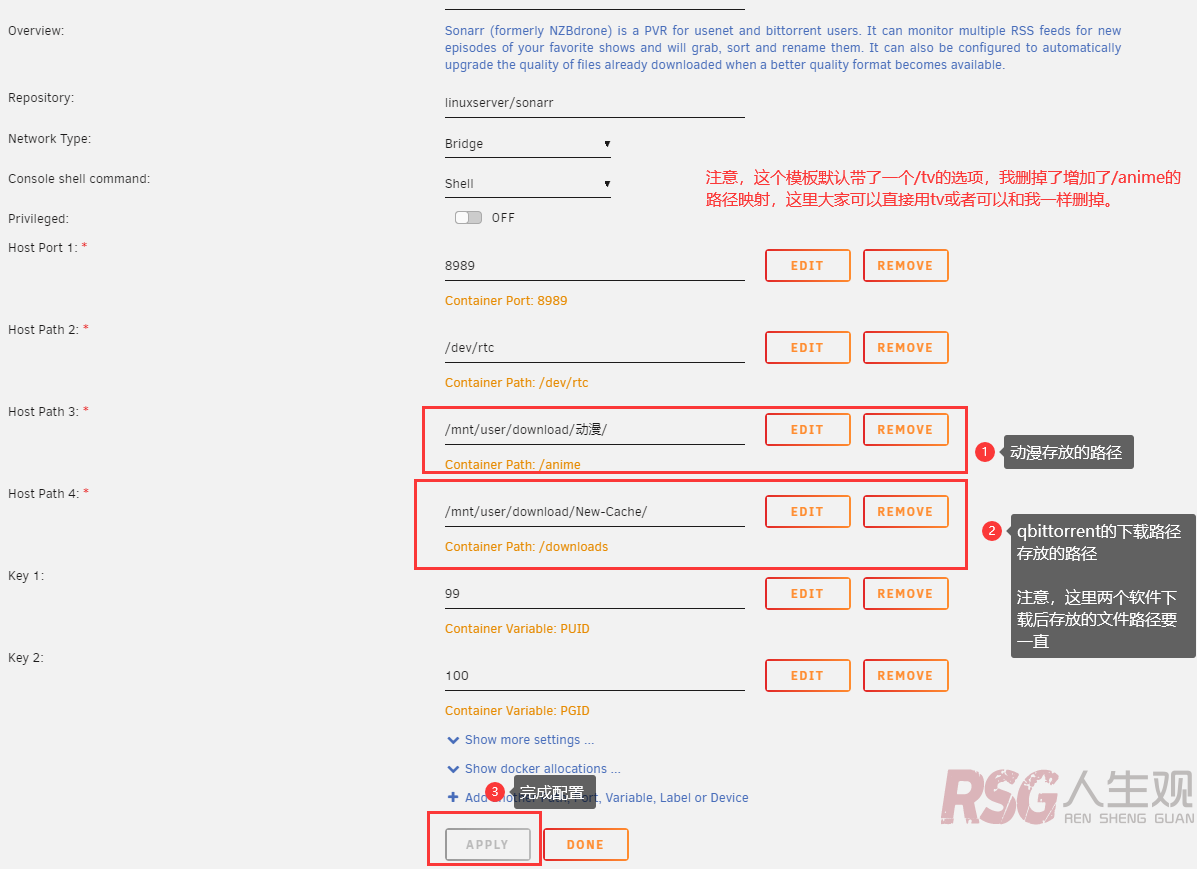Open the Console shell command dropdown
This screenshot has height=869, width=1197.
click(528, 183)
